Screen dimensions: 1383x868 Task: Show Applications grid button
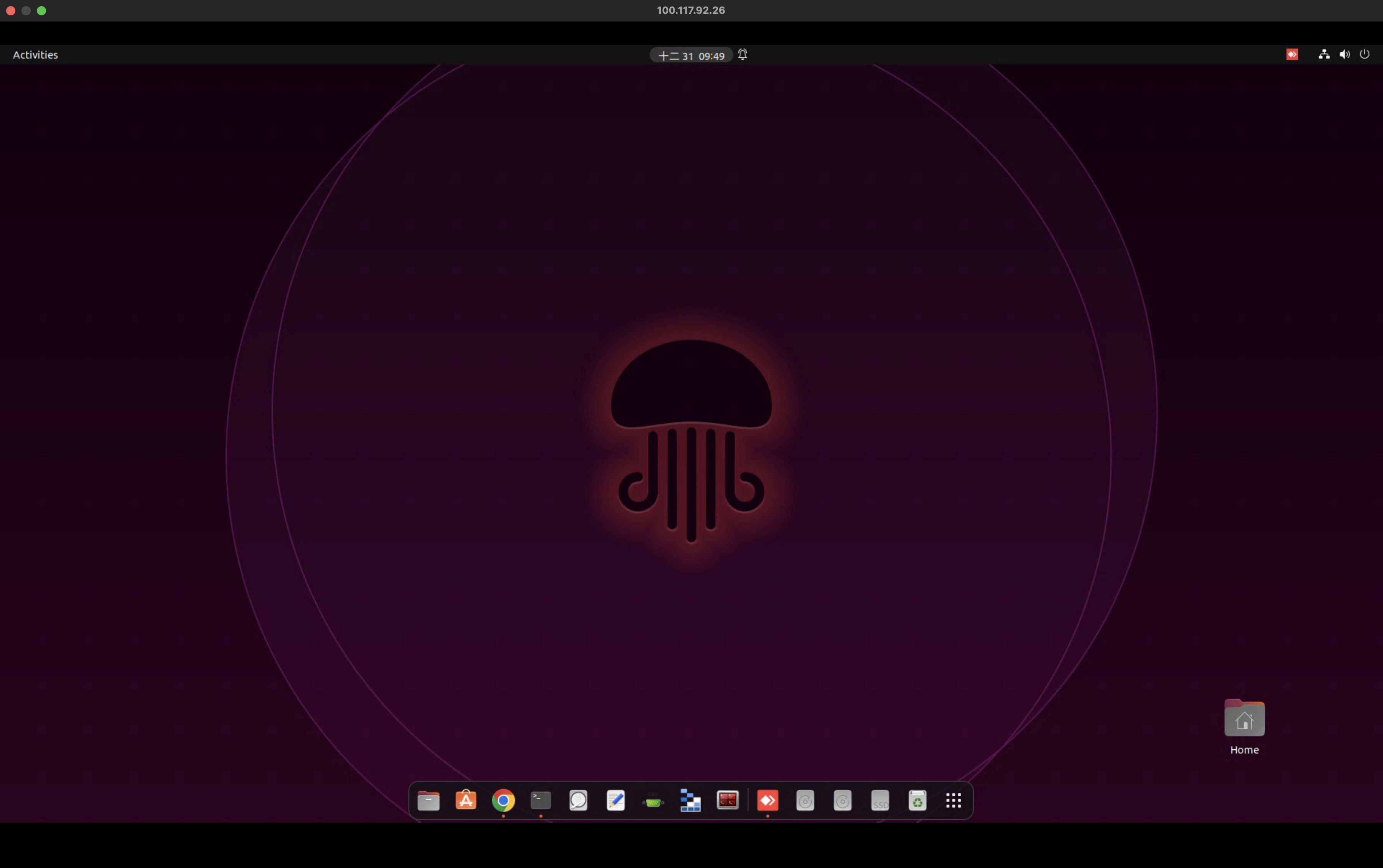tap(954, 800)
